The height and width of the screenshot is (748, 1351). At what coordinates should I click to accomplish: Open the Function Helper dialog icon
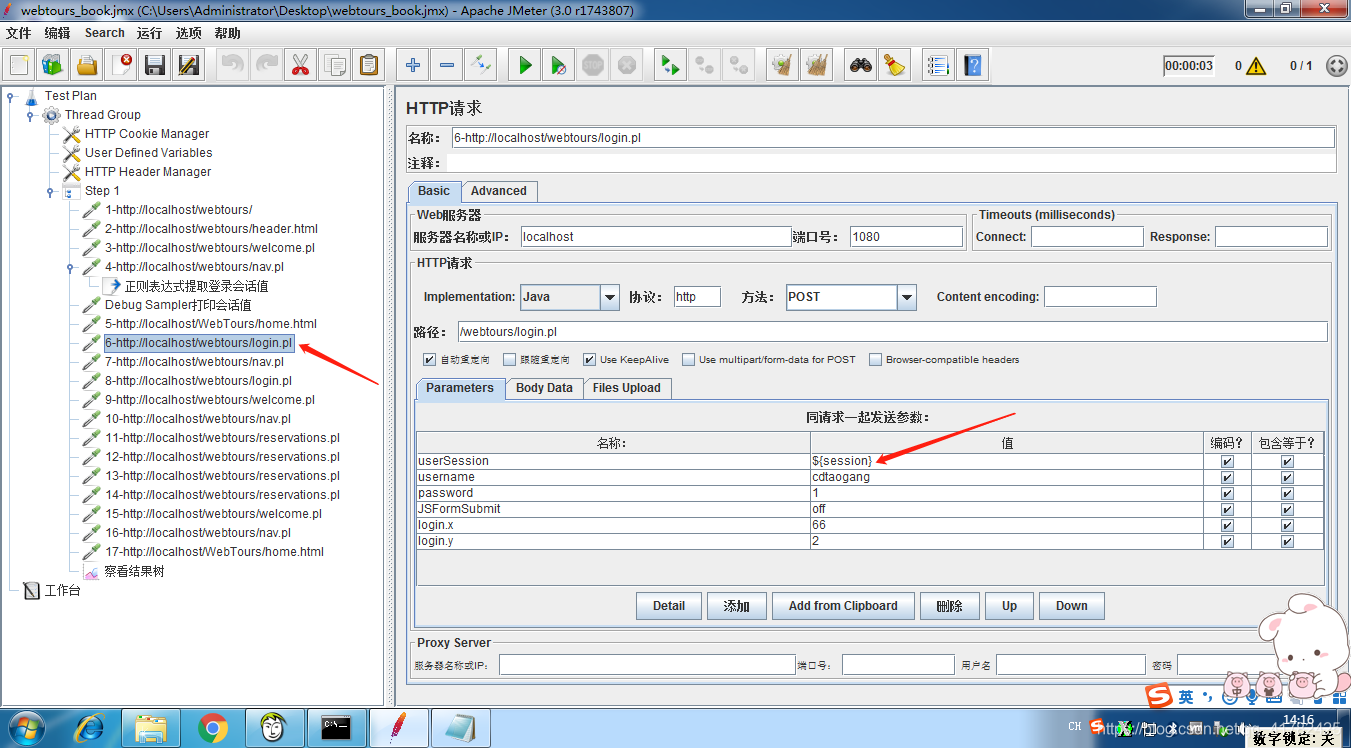point(938,66)
